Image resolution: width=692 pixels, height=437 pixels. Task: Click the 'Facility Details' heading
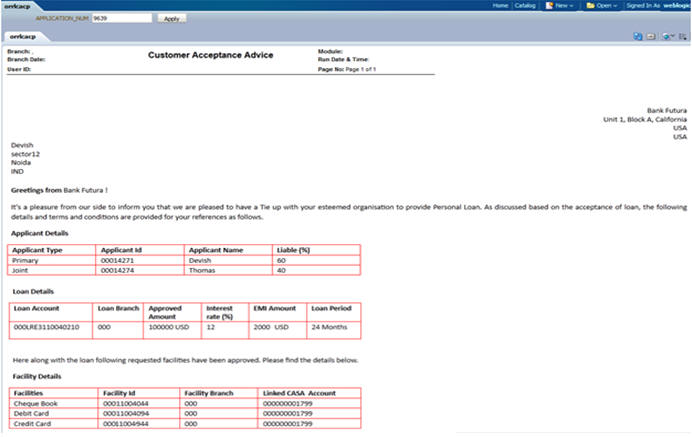pyautogui.click(x=37, y=377)
